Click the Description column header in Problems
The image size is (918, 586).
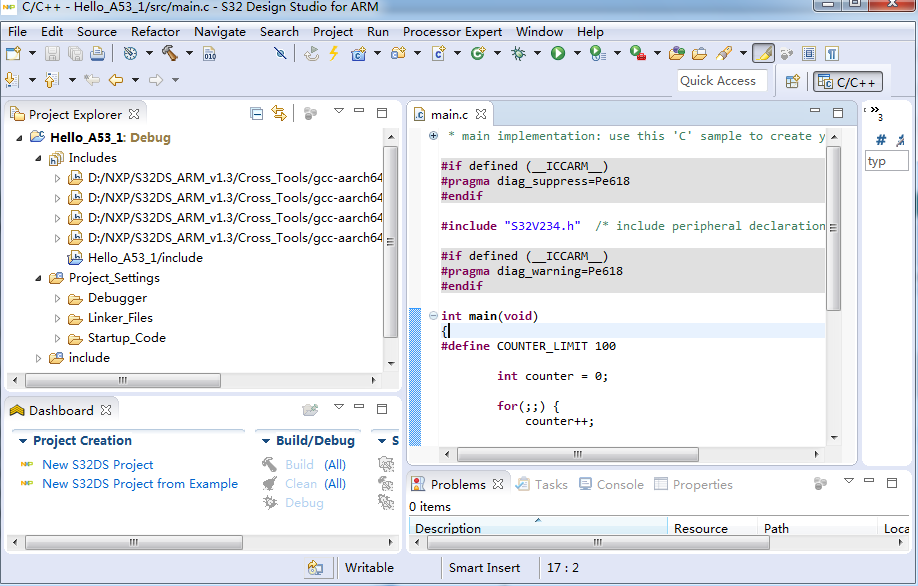tap(537, 528)
